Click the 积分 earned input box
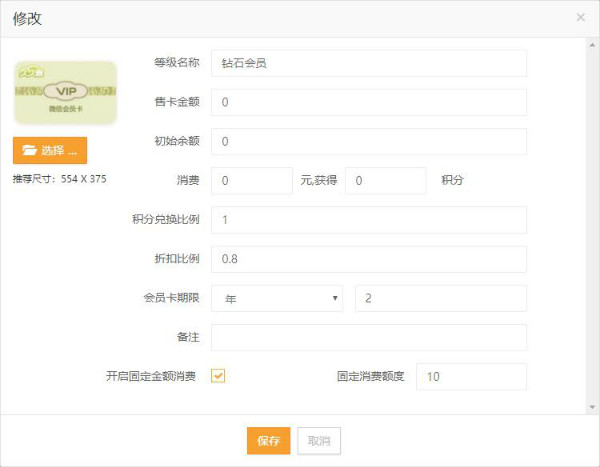600x467 pixels. click(385, 181)
